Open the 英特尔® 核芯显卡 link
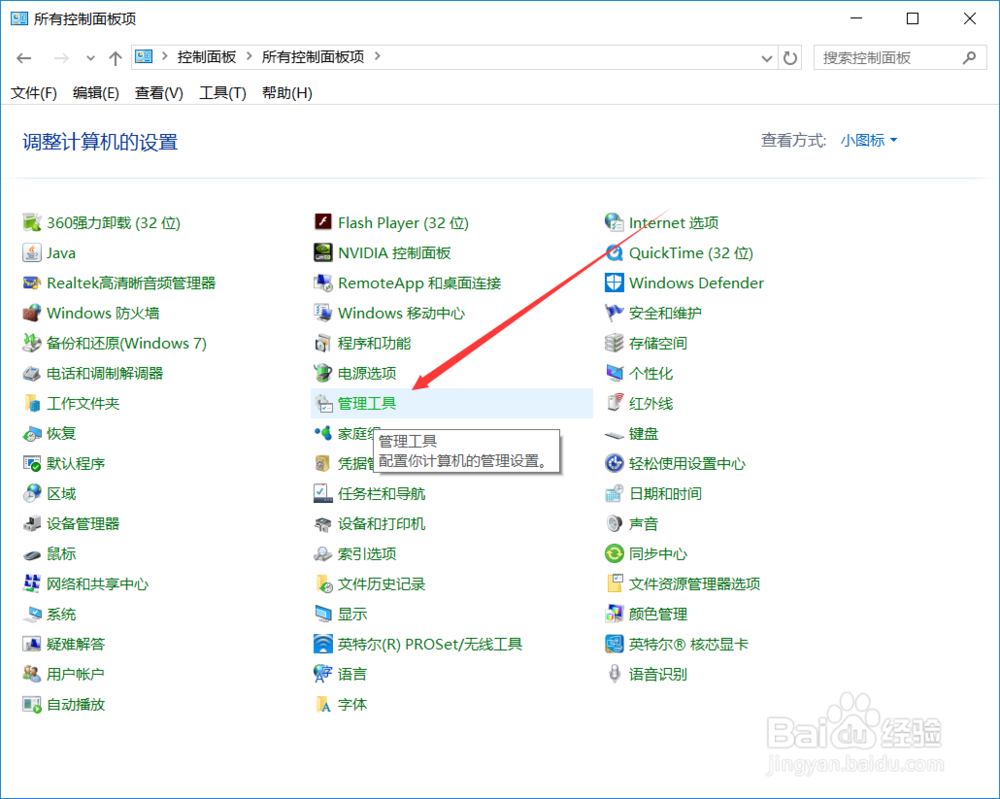This screenshot has height=799, width=1000. coord(689,644)
